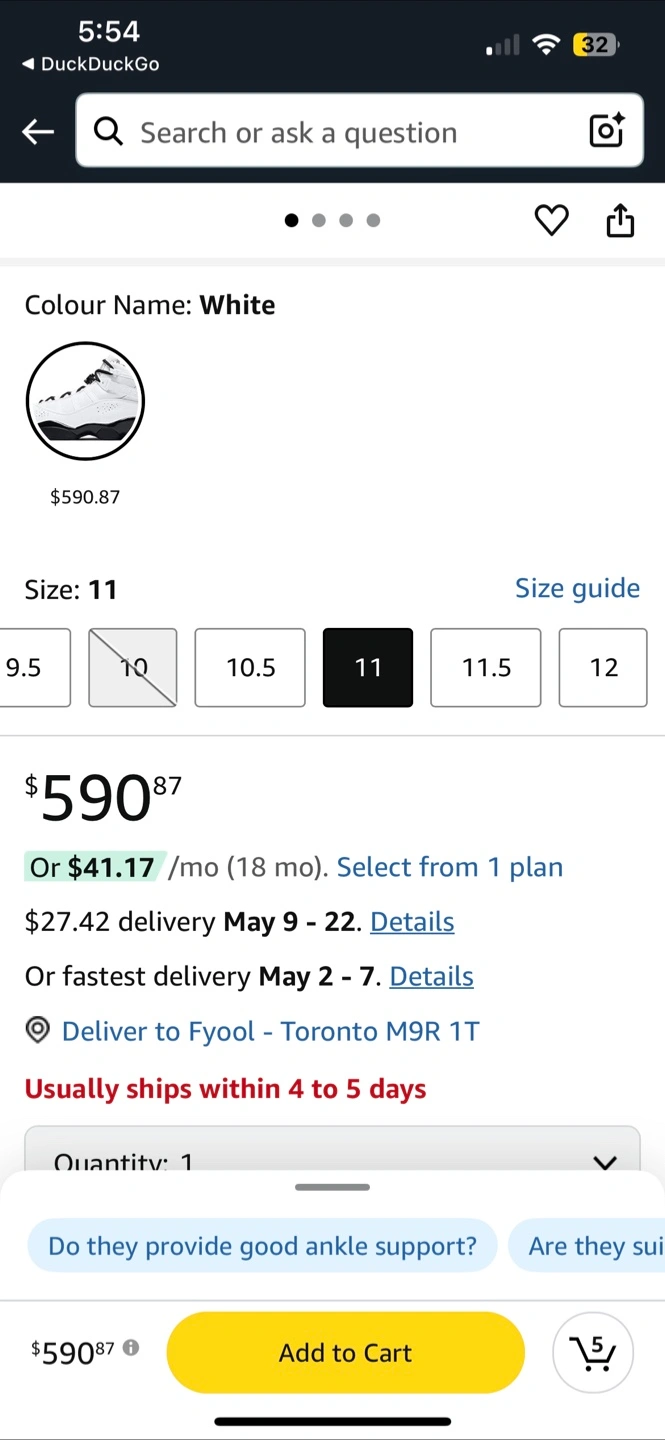Choose the White colour swatch
The image size is (665, 1440).
85,401
